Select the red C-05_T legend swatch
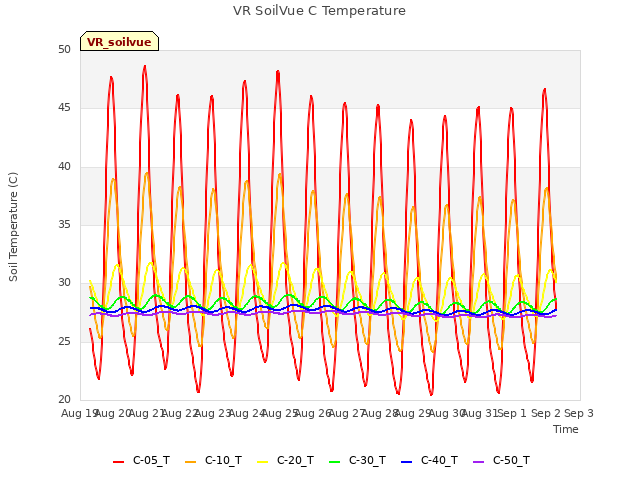Viewport: 640px width, 480px height. [x=118, y=461]
